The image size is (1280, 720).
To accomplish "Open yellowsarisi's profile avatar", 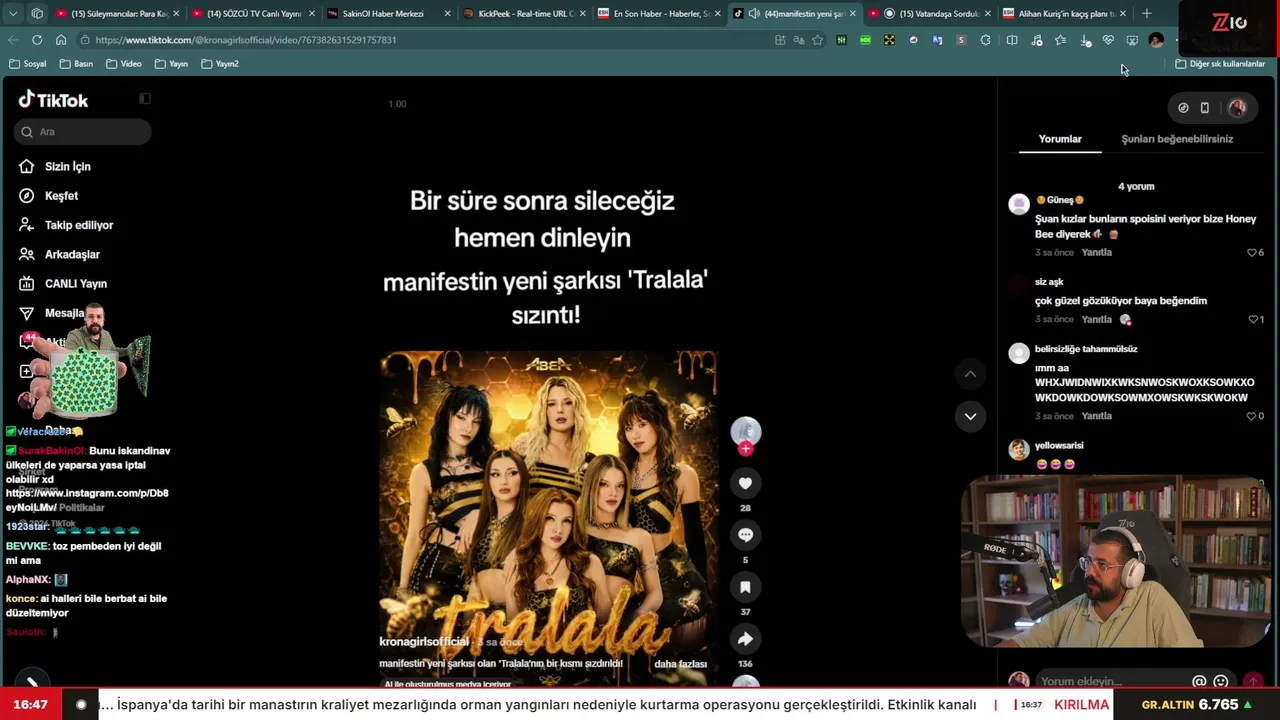I will (1019, 450).
